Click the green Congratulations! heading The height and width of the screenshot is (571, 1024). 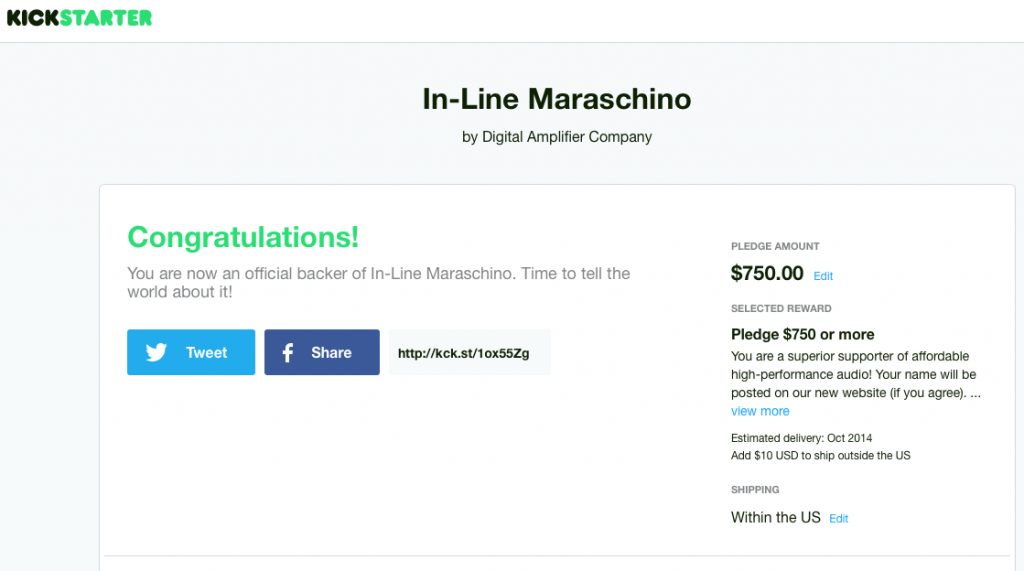tap(243, 237)
